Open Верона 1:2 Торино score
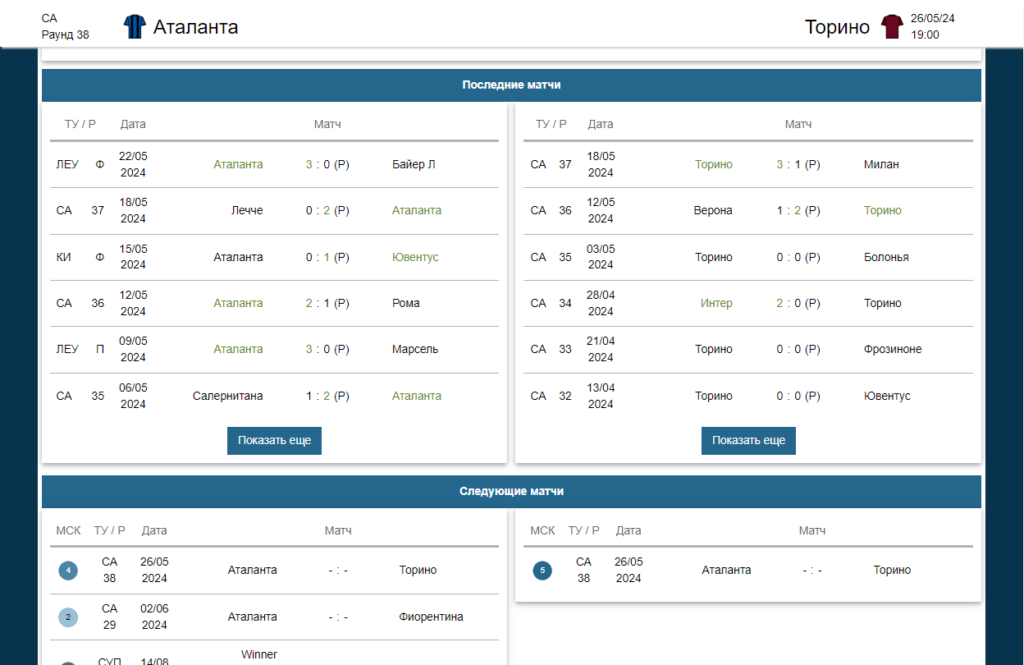The image size is (1024, 665). pos(798,210)
